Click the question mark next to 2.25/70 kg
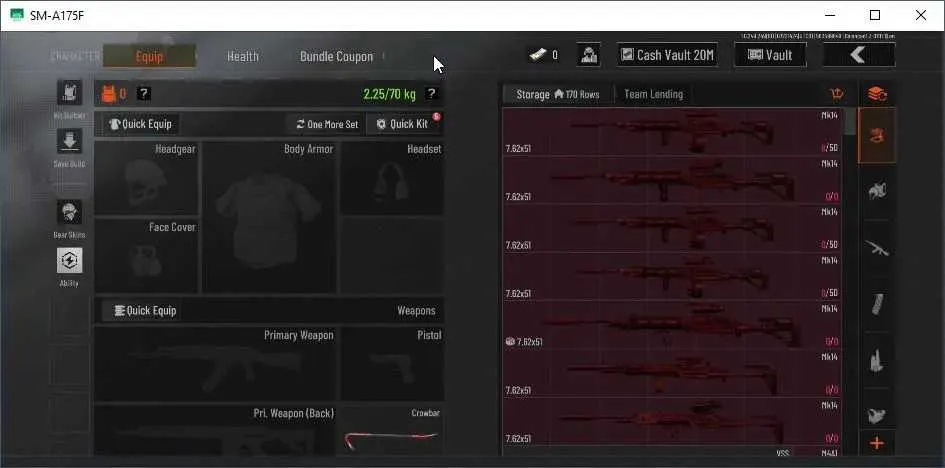Screen dimensions: 945x468 click(x=431, y=93)
